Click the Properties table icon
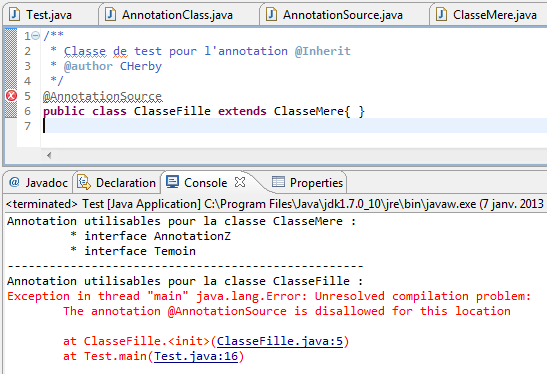Screen dimensions: 547x374 [278, 182]
